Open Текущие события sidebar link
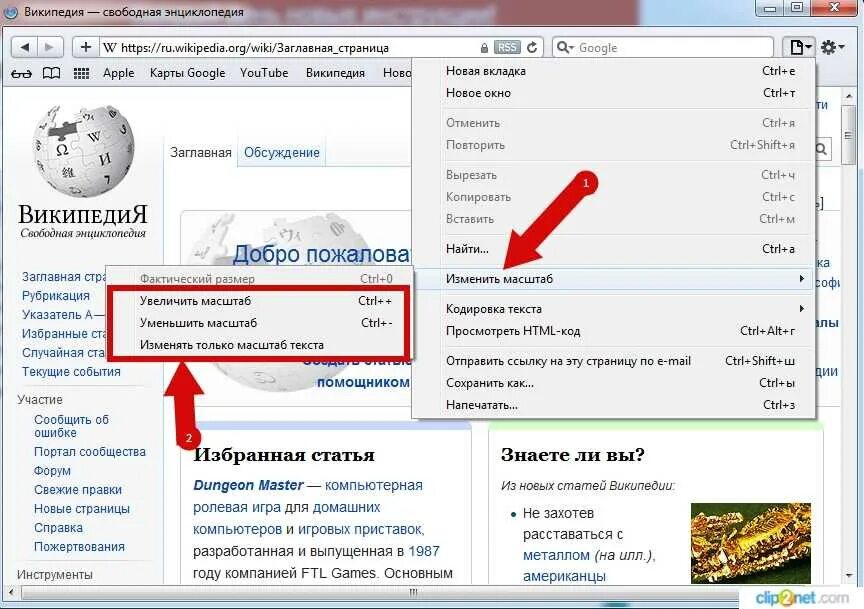The image size is (864, 609). (71, 372)
